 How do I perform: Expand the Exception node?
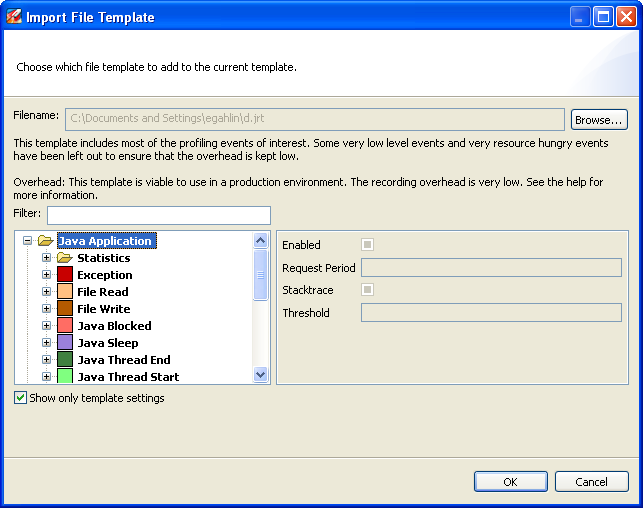[46, 275]
